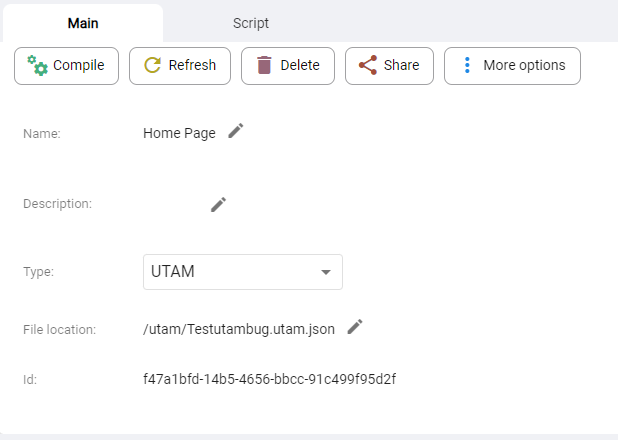
Task: Click the Share button label
Action: 402,65
